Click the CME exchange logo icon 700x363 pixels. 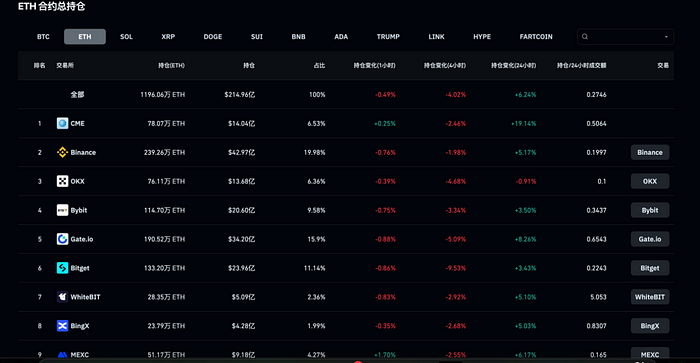62,123
